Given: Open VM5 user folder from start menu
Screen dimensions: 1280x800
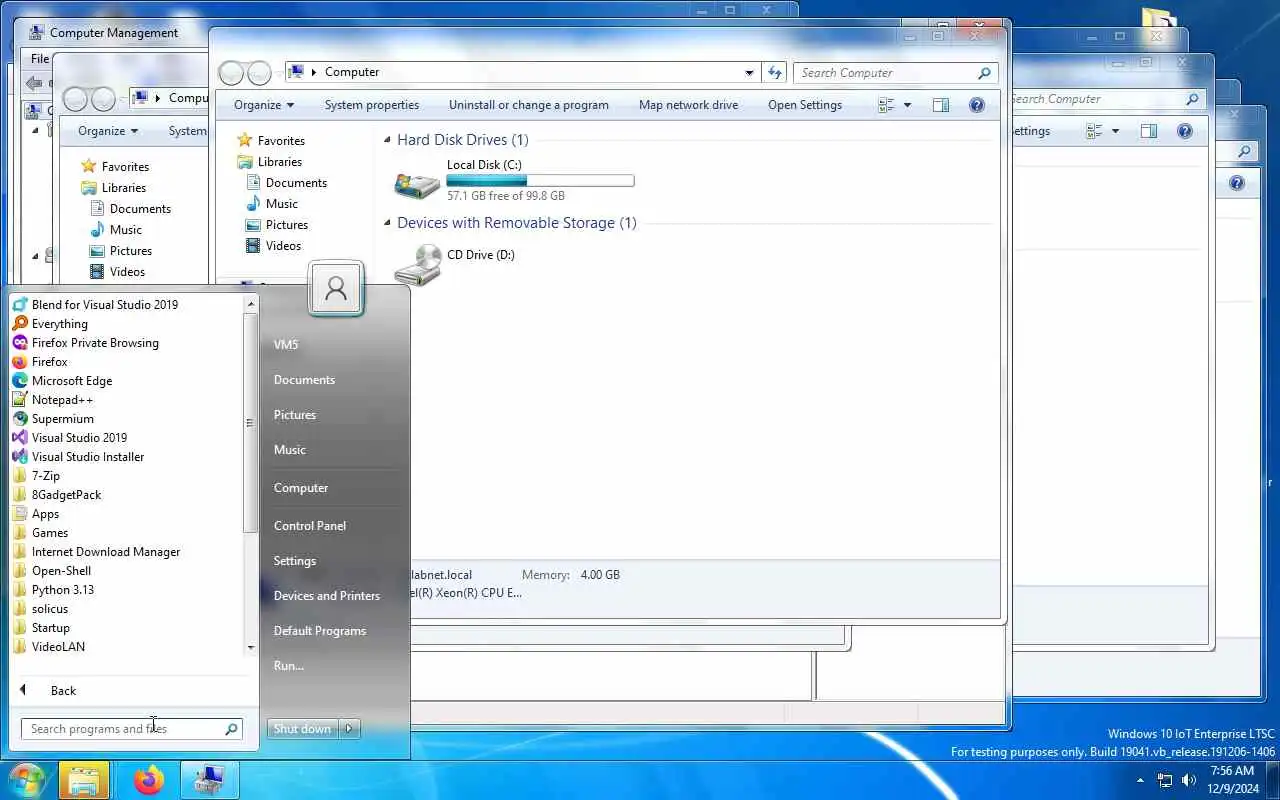Looking at the screenshot, I should 286,345.
